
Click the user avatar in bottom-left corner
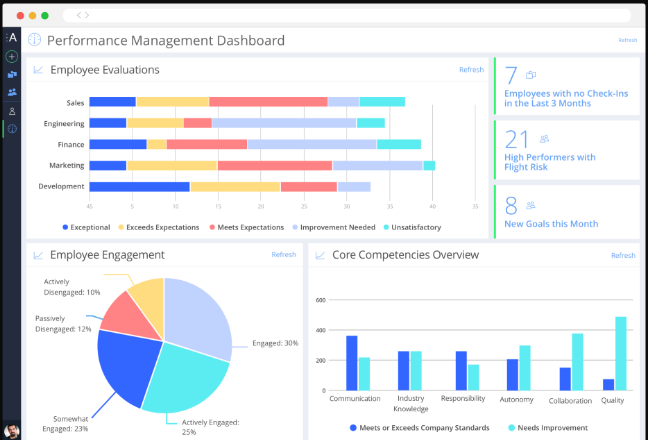click(12, 431)
